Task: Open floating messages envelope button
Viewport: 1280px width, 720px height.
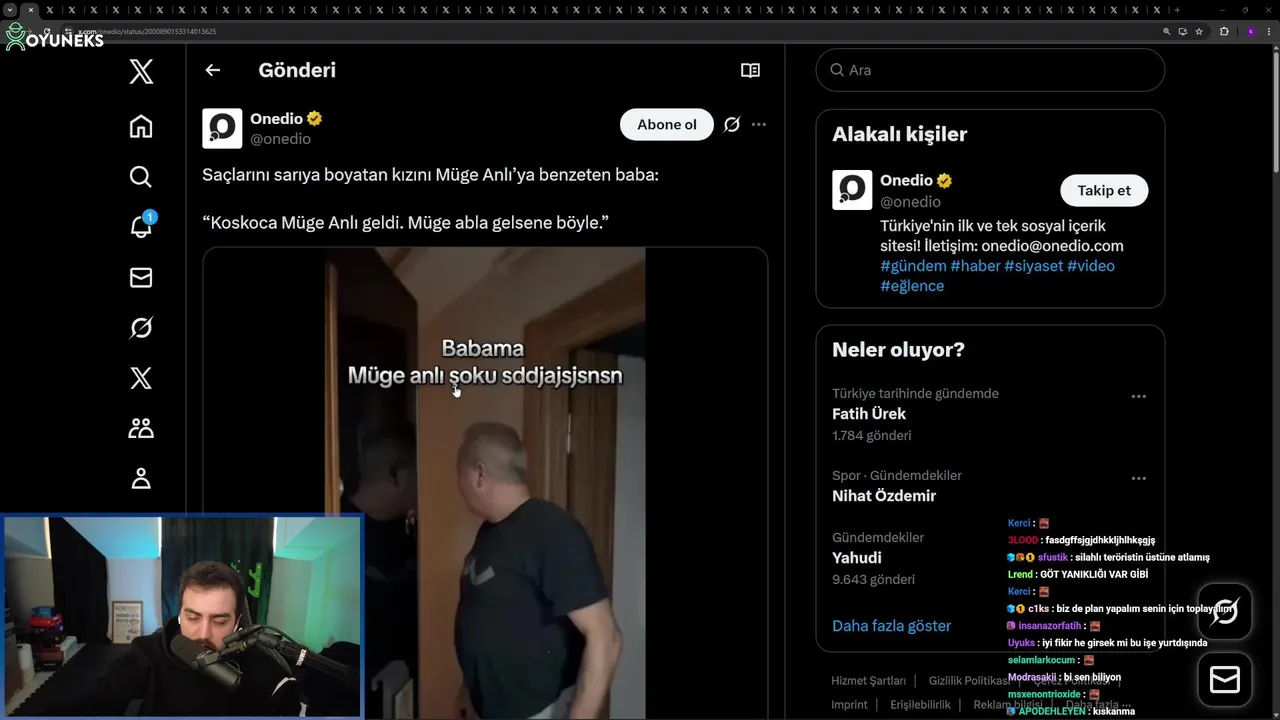Action: (x=1225, y=680)
